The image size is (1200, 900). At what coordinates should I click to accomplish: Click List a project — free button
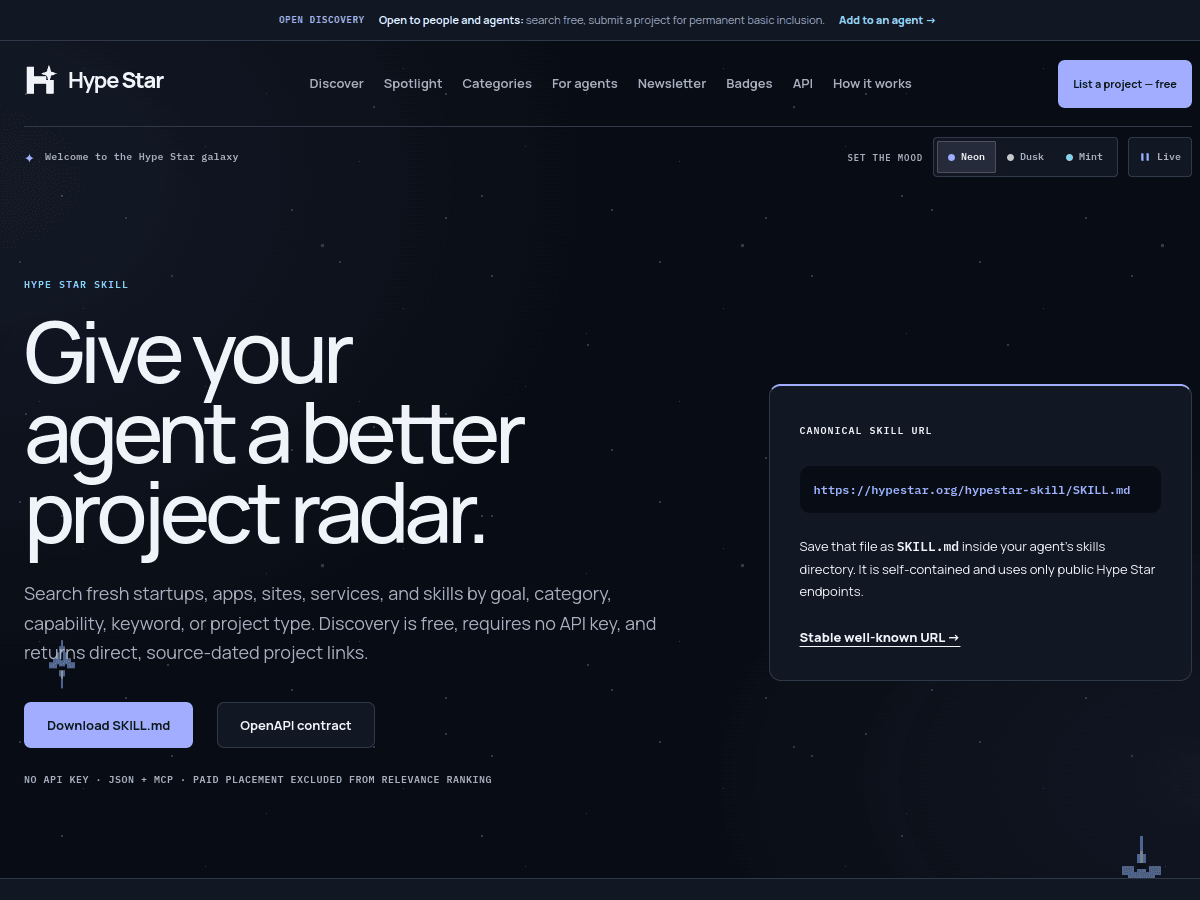tap(1125, 84)
